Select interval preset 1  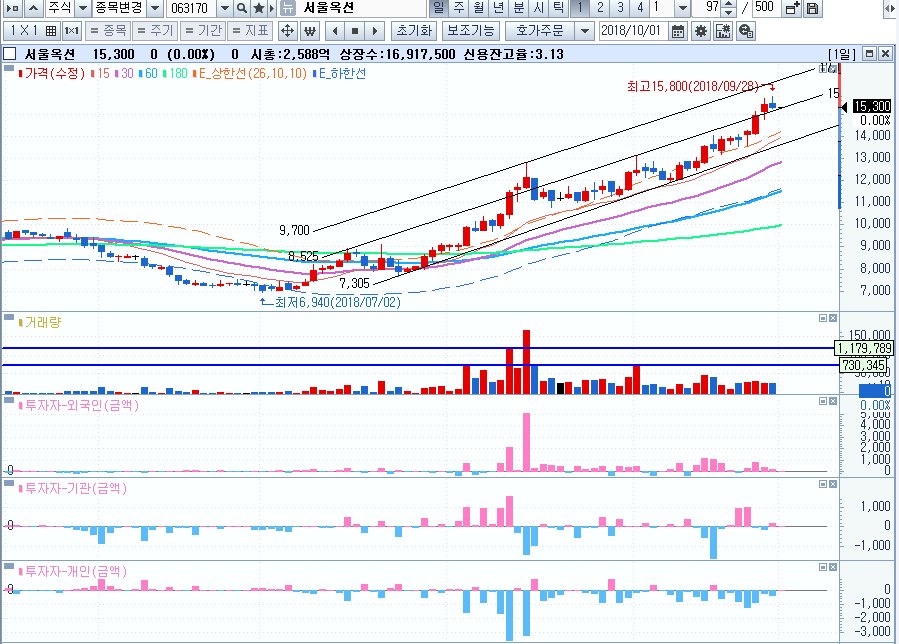580,8
